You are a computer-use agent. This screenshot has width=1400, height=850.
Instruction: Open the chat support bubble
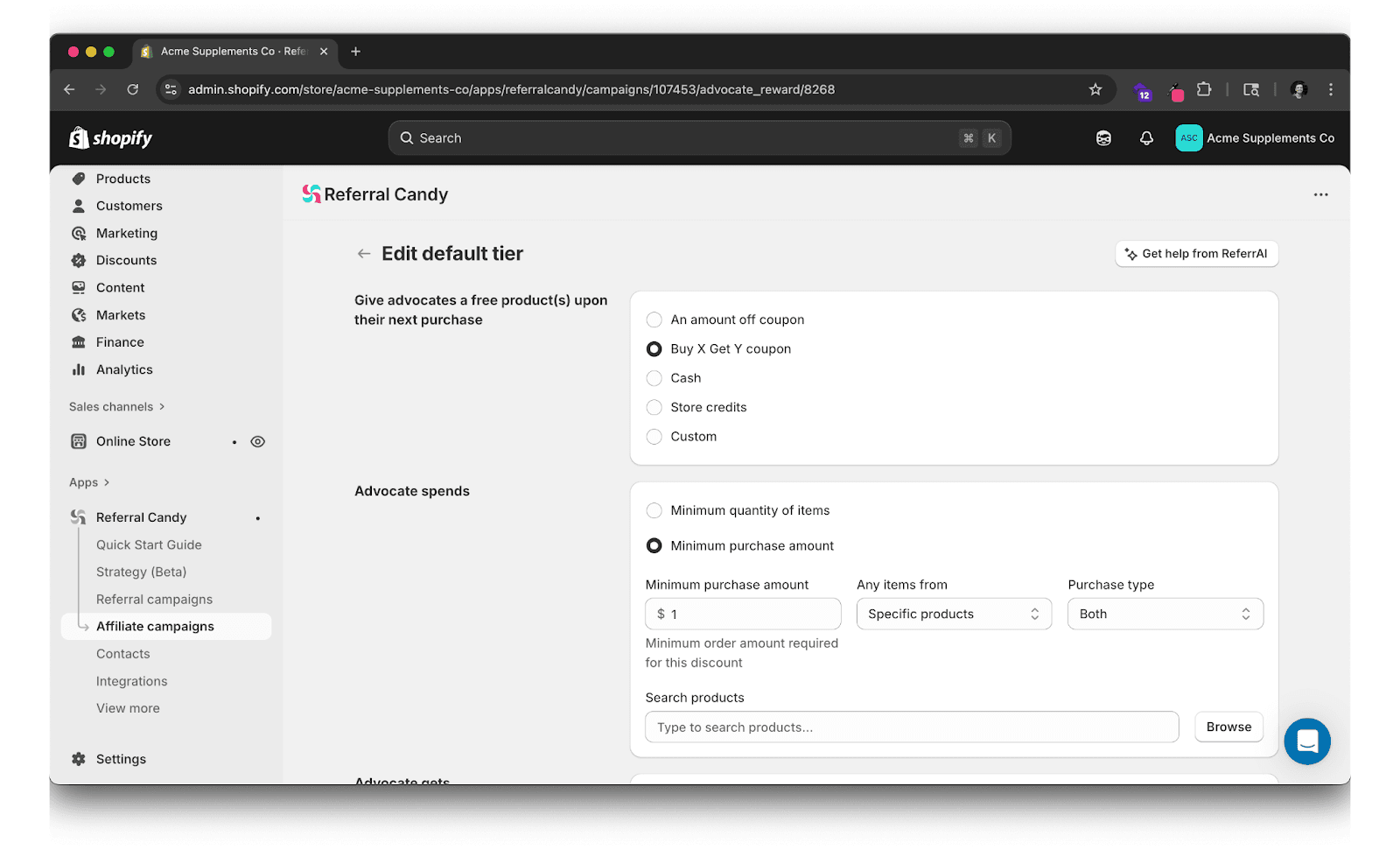[x=1307, y=741]
